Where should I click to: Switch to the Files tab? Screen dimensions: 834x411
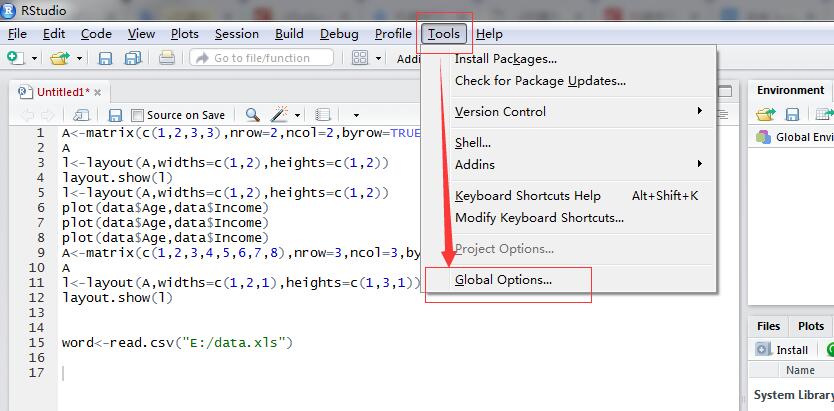pos(769,326)
